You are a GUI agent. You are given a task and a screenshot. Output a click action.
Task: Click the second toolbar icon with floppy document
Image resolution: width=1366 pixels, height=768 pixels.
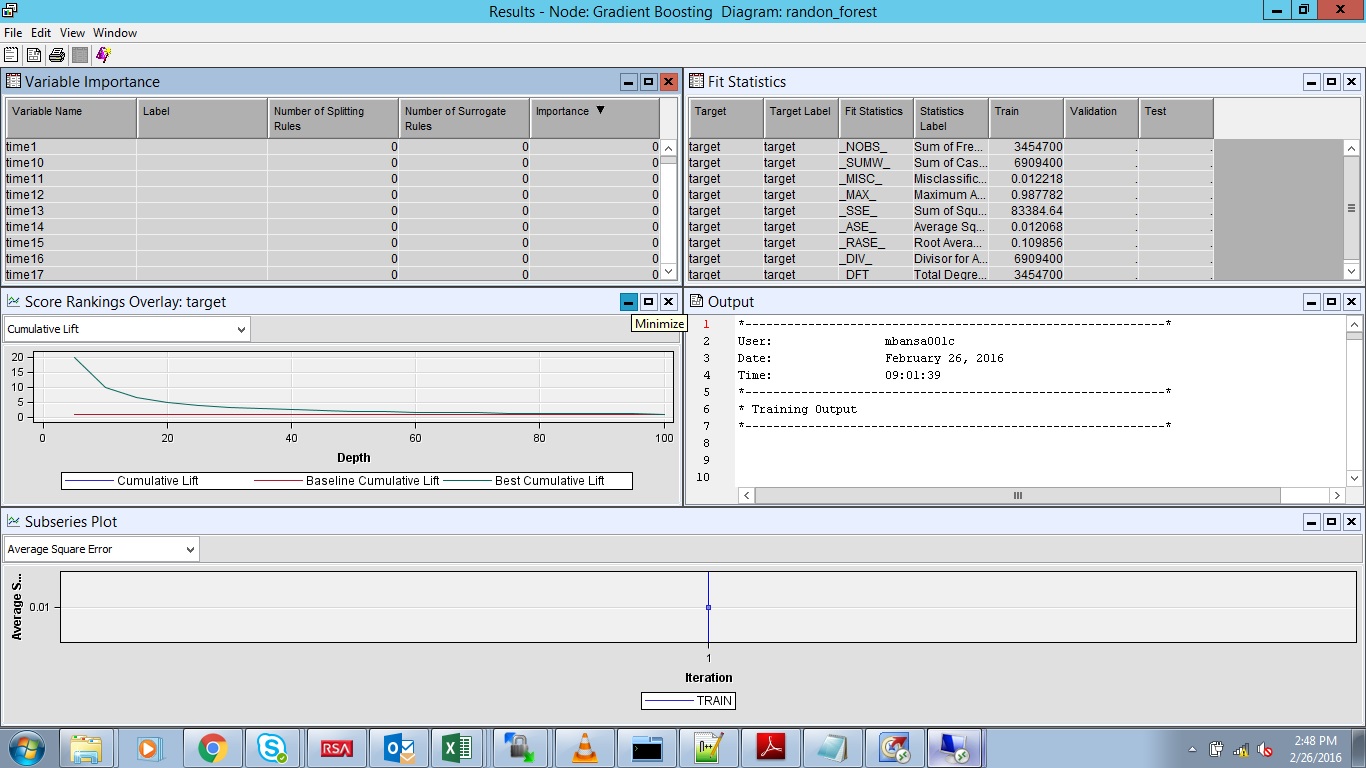coord(34,55)
